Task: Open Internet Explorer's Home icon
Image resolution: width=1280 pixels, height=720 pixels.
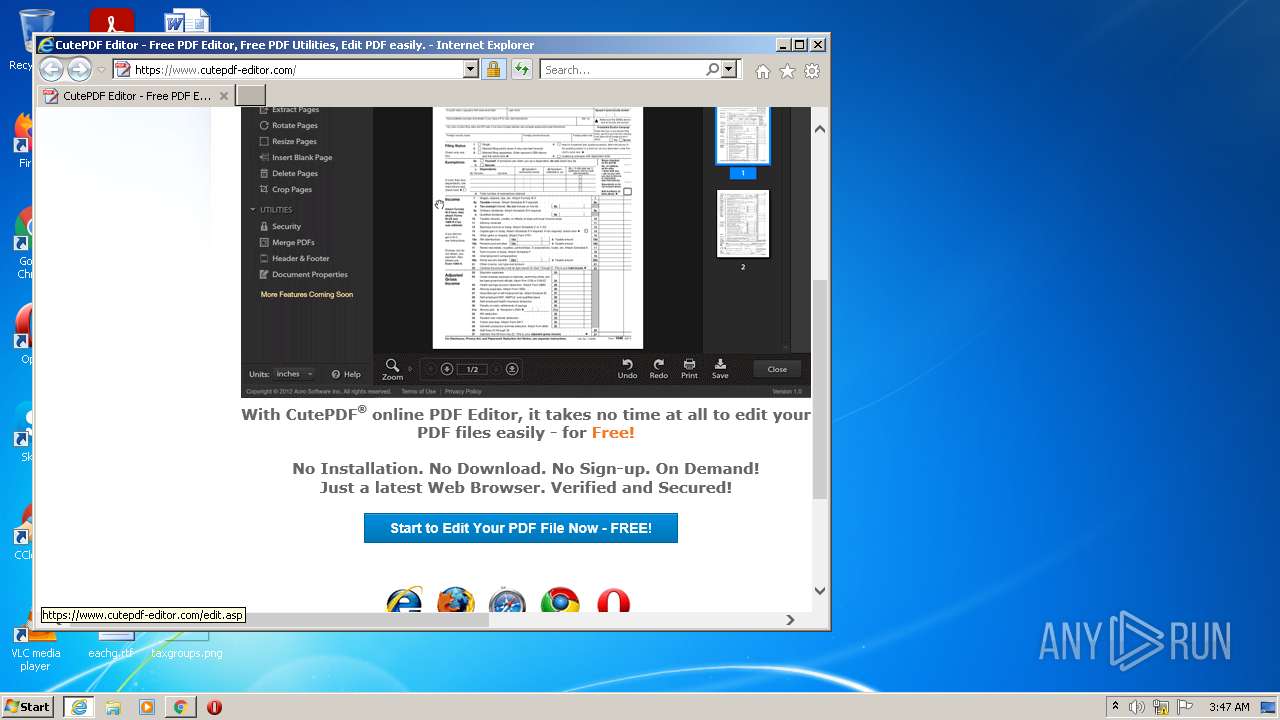Action: click(763, 71)
